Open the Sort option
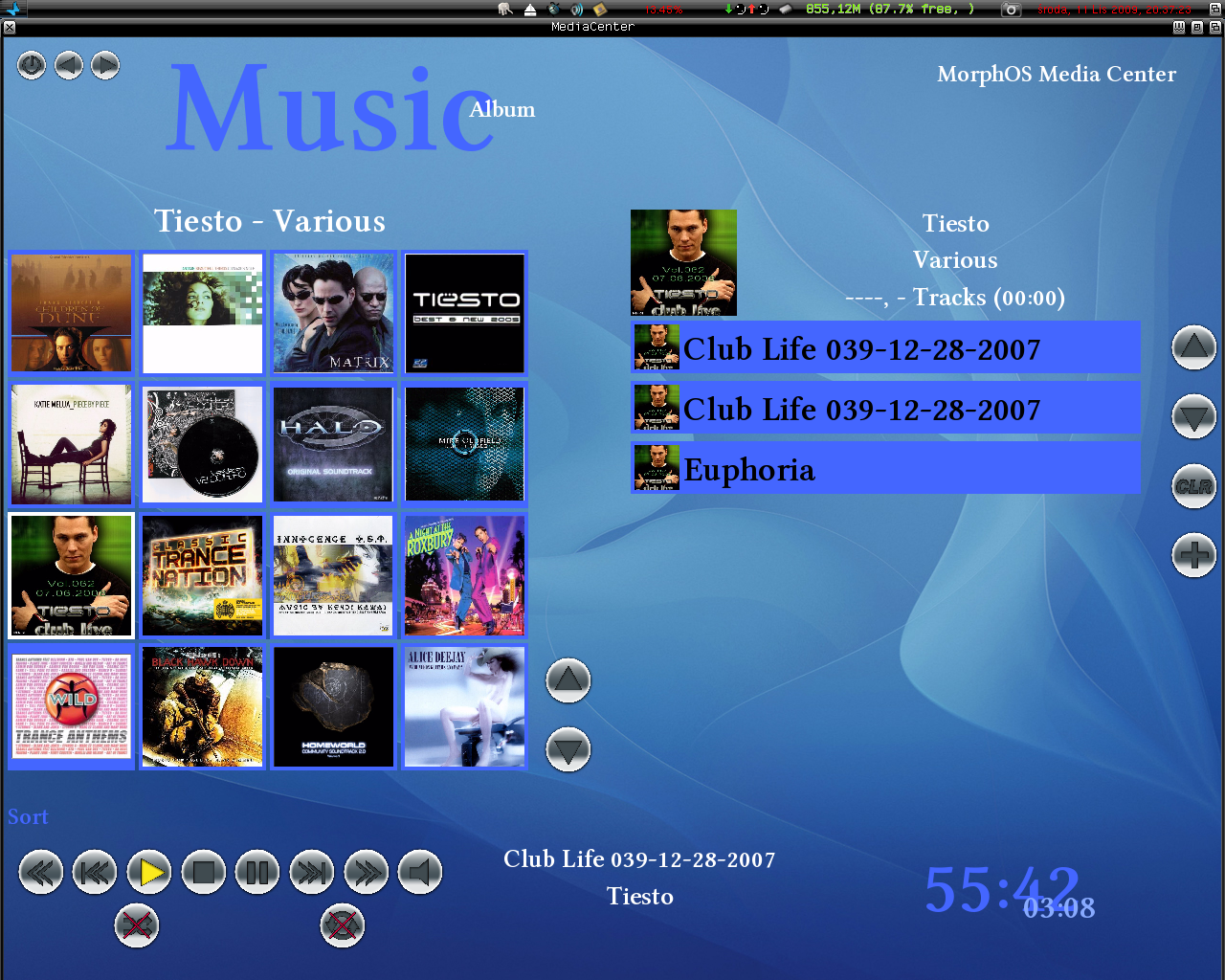The image size is (1225, 980). (x=28, y=816)
